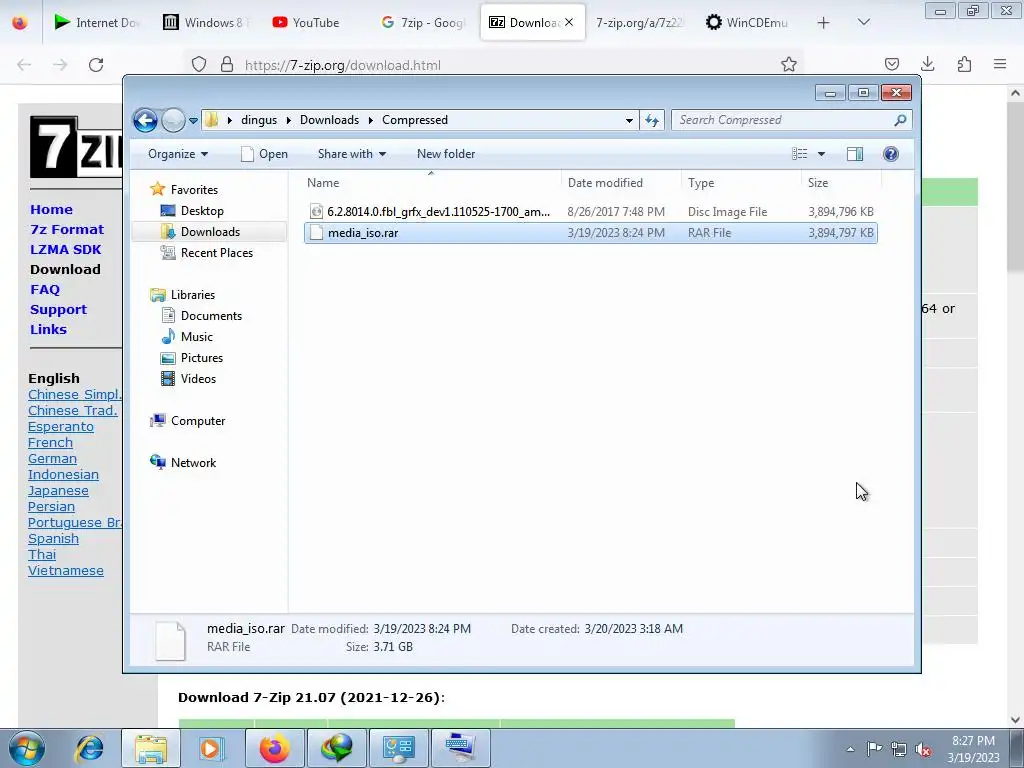Click the search magnifier in Search Compressed box
This screenshot has width=1024, height=768.
click(x=900, y=120)
